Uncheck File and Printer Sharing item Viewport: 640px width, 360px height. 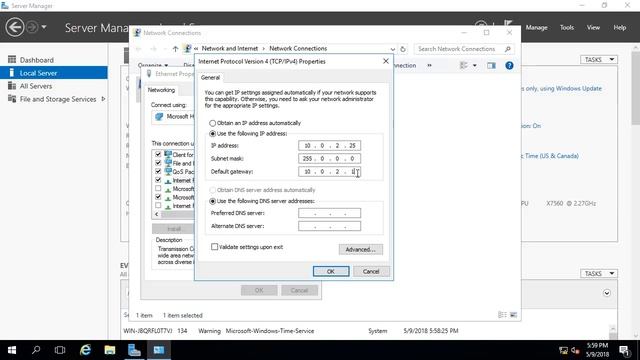click(x=158, y=163)
